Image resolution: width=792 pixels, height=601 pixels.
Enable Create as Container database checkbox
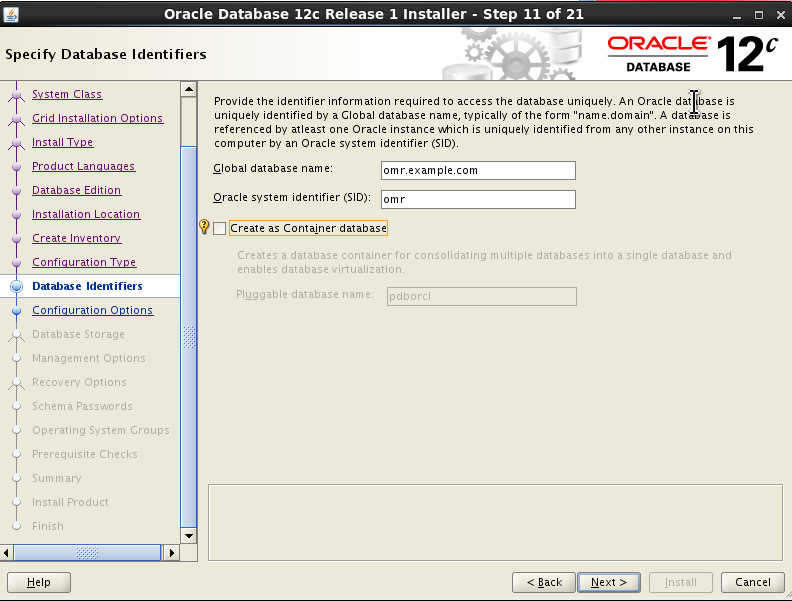(220, 228)
